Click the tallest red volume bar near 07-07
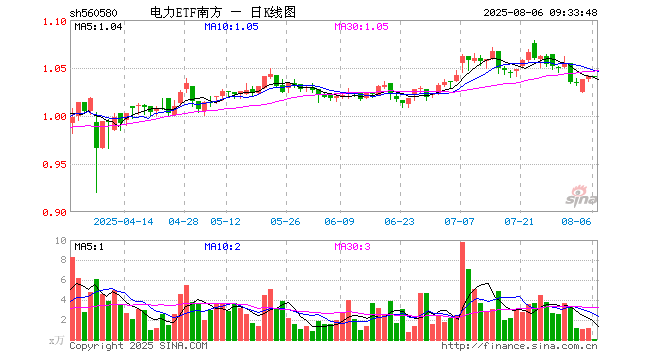Viewport: 660px width, 360px height. point(463,291)
